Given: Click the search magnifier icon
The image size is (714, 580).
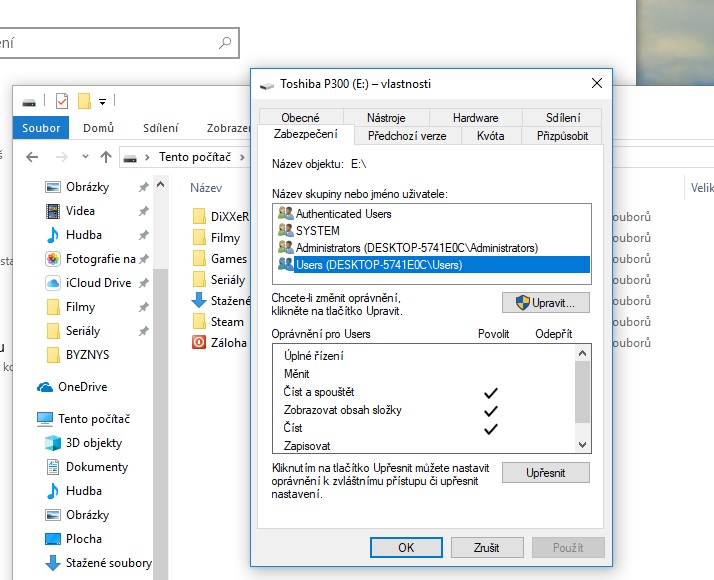Looking at the screenshot, I should 225,43.
